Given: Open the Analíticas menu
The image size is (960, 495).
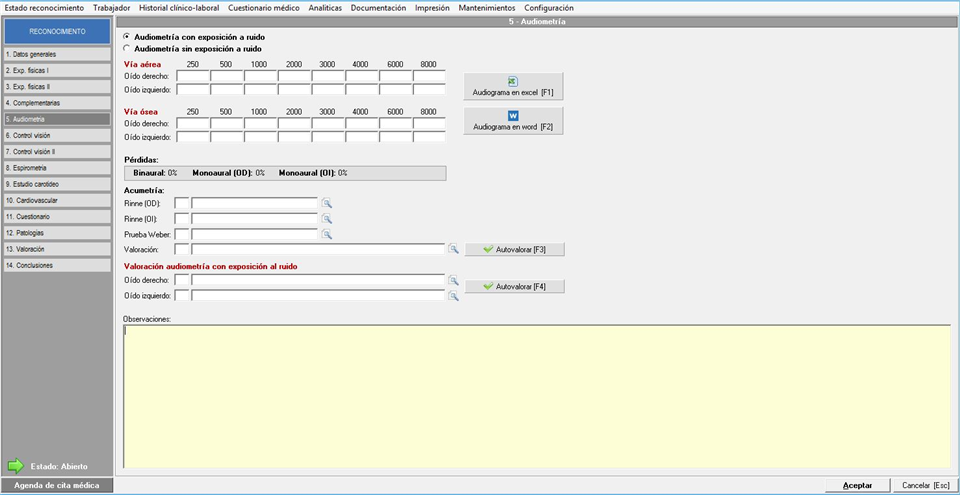Looking at the screenshot, I should (325, 7).
